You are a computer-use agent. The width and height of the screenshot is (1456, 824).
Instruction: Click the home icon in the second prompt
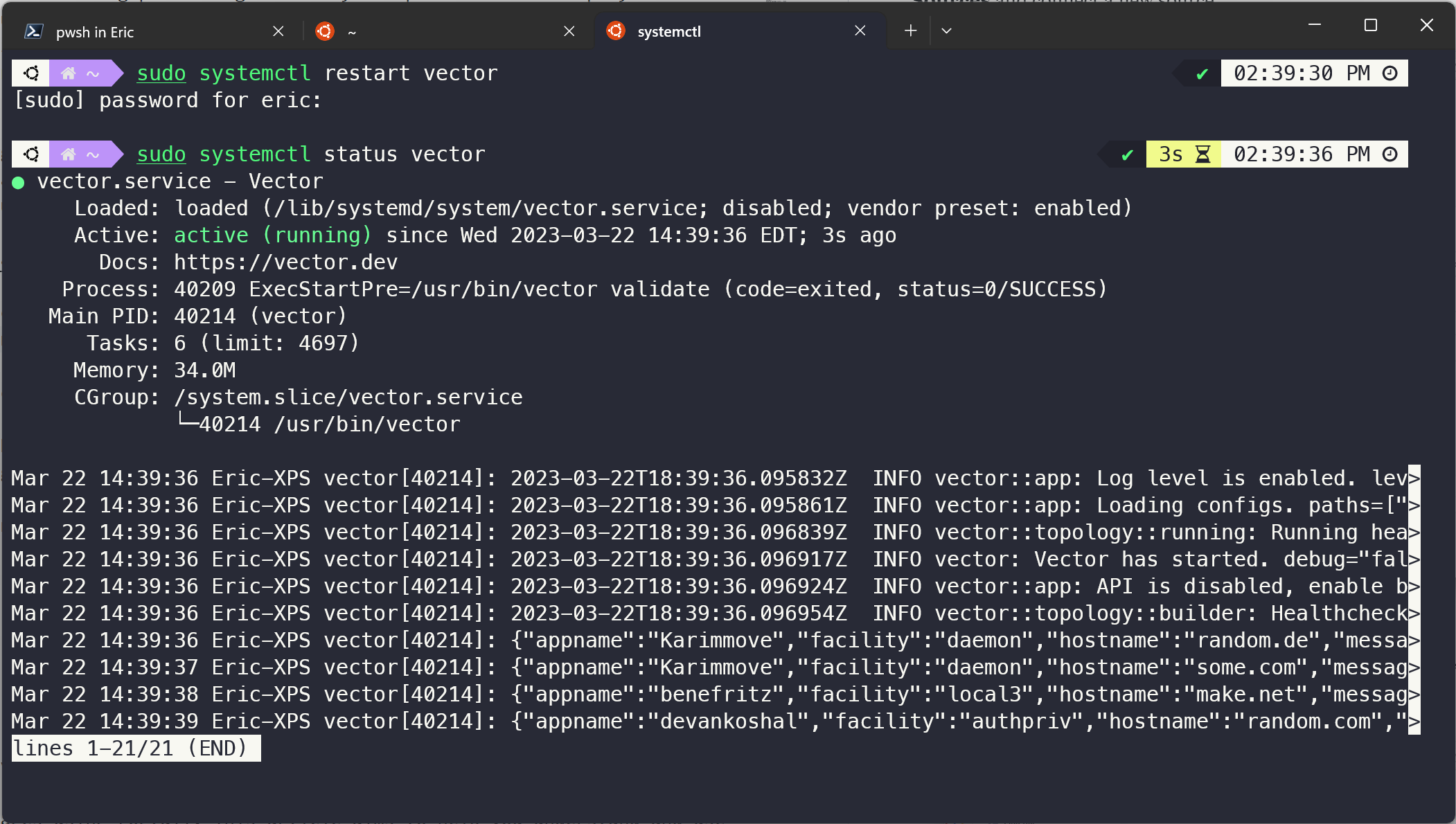(x=68, y=154)
